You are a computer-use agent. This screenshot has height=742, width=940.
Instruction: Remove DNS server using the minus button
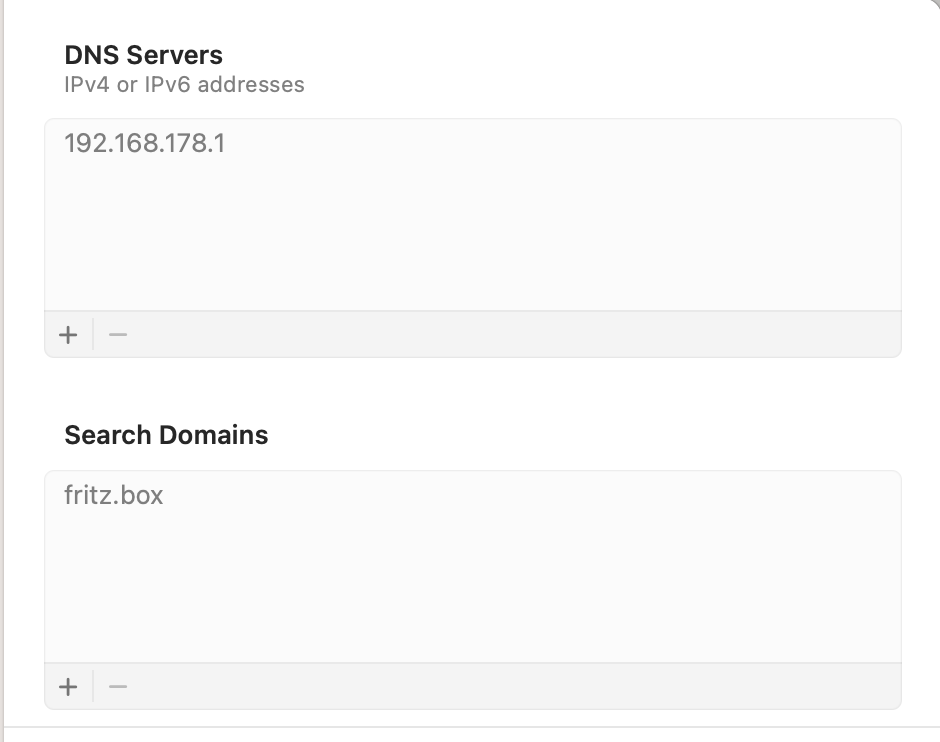click(x=118, y=334)
